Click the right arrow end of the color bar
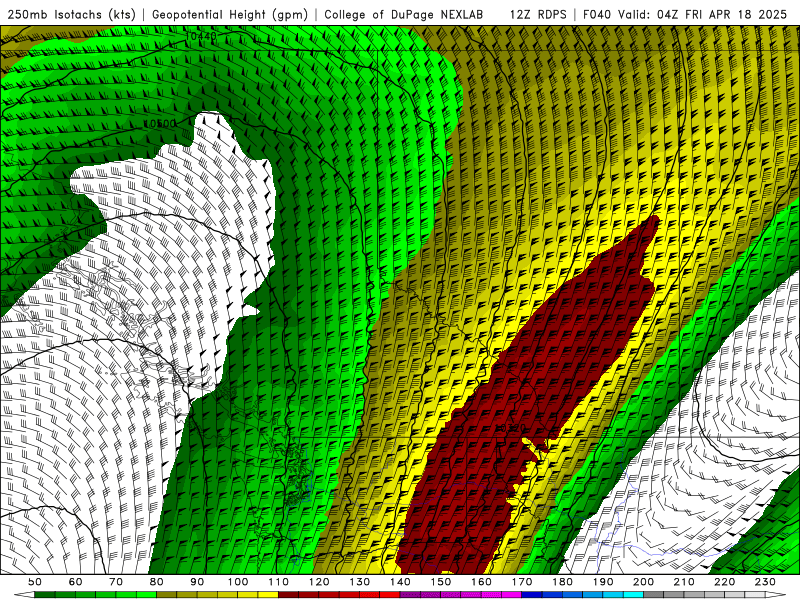800x600 pixels. [x=776, y=595]
